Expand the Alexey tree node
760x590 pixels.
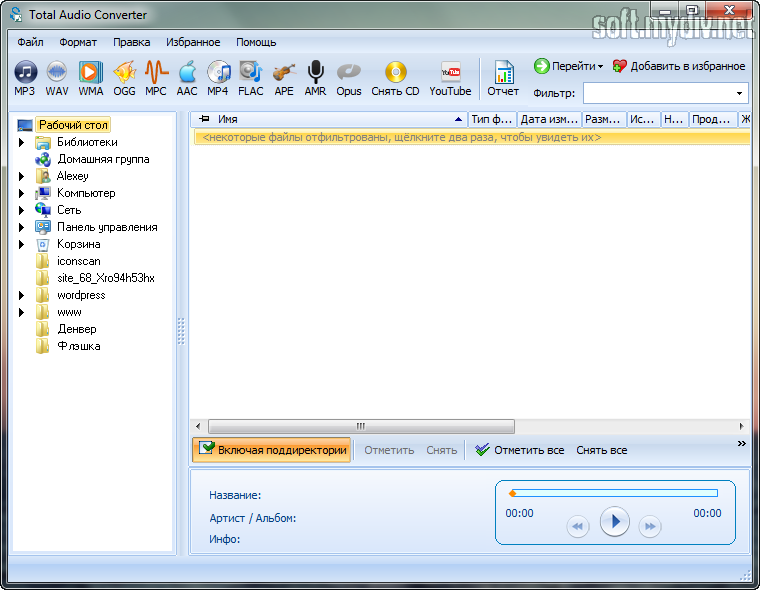tap(21, 176)
